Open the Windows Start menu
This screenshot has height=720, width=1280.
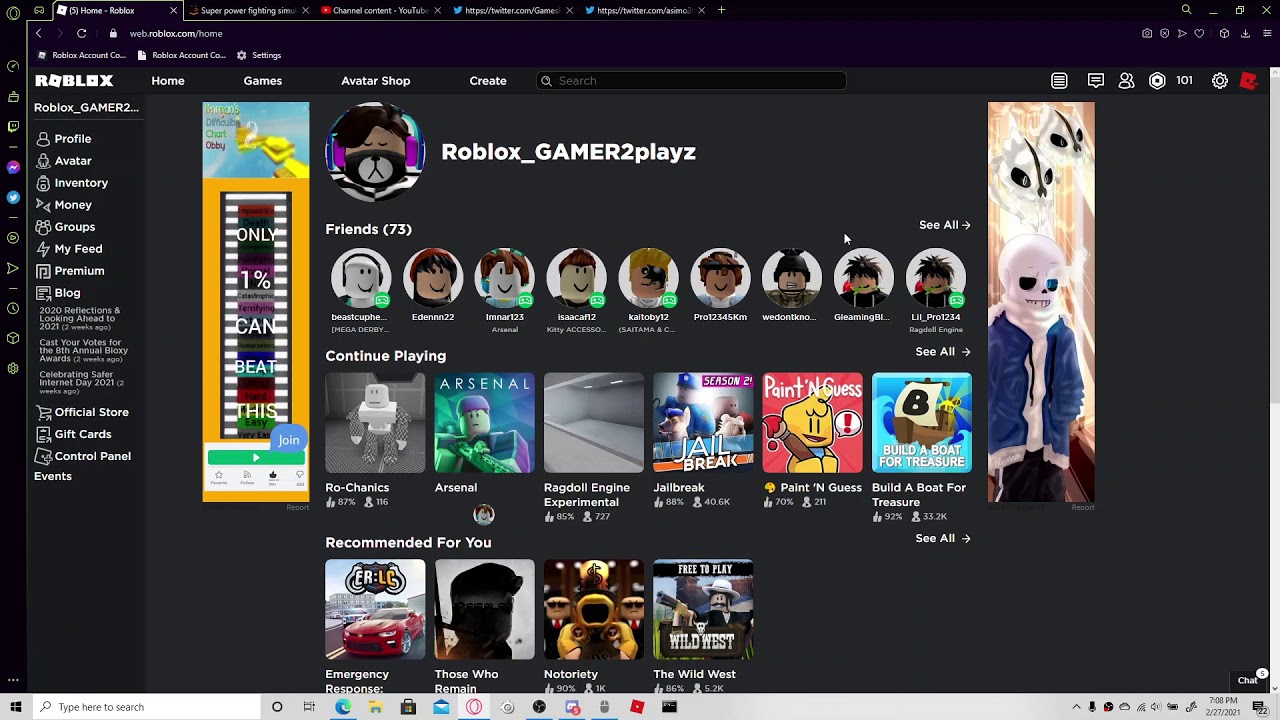[x=16, y=707]
